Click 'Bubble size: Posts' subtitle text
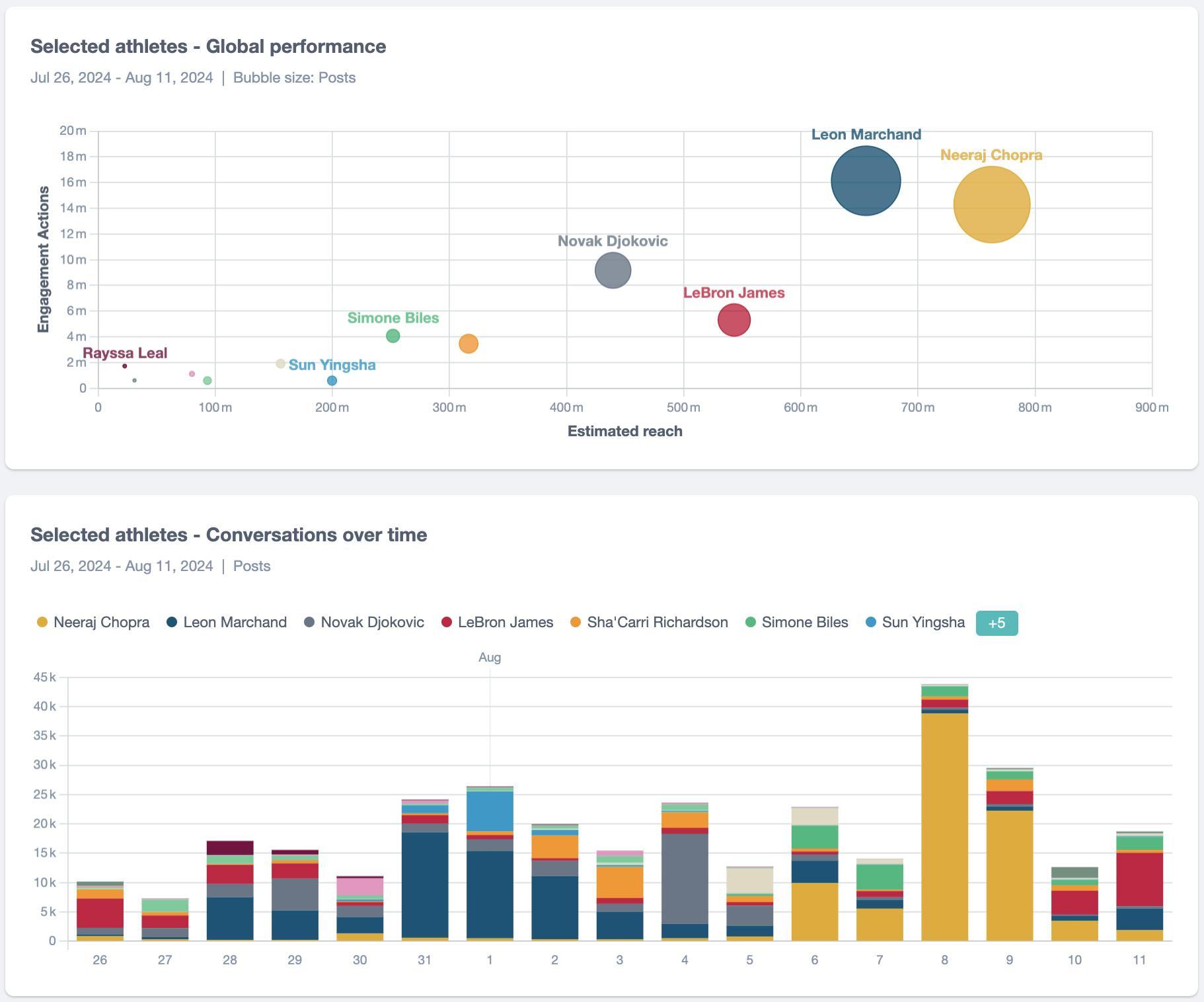The width and height of the screenshot is (1204, 1002). point(294,77)
